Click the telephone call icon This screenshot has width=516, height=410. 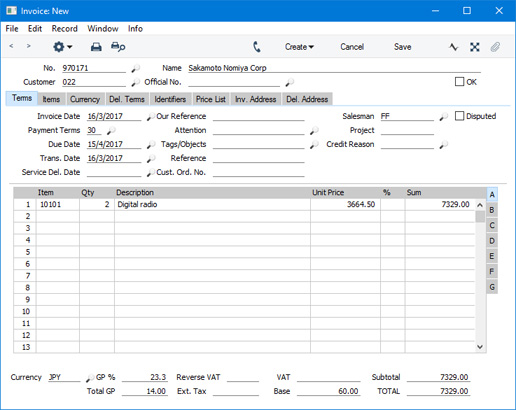[x=257, y=47]
